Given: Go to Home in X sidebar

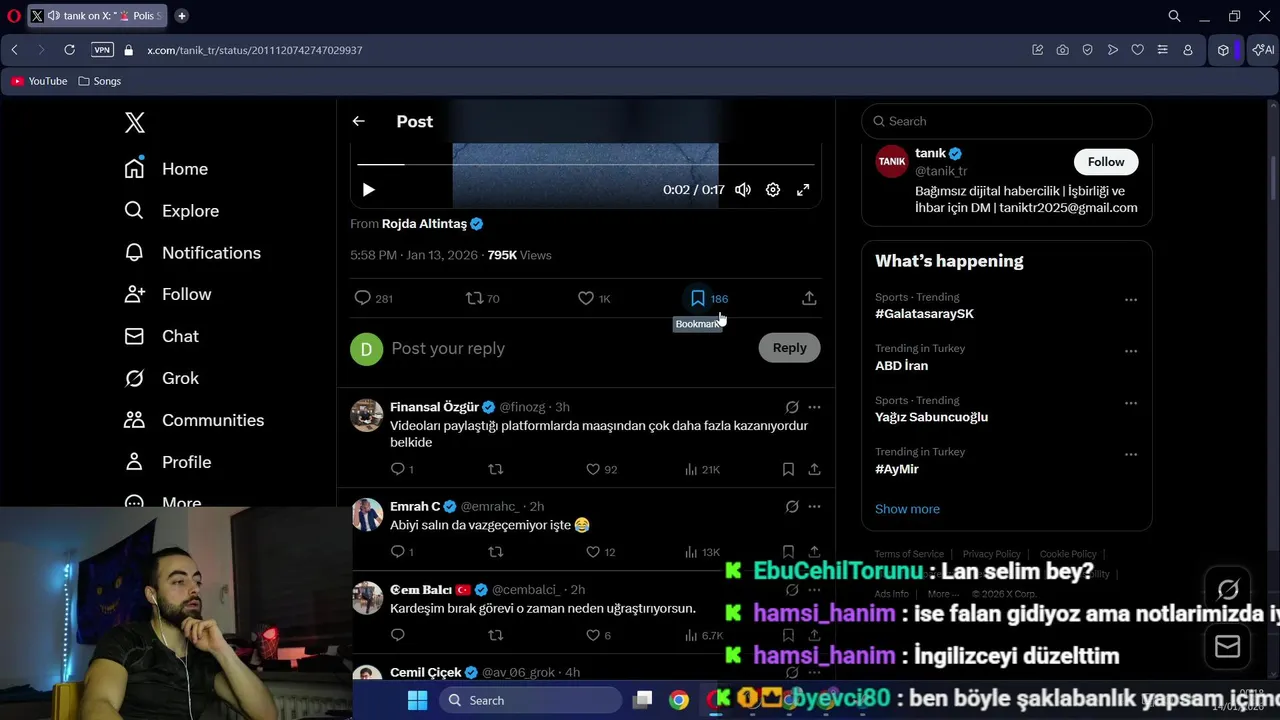Looking at the screenshot, I should coord(166,169).
